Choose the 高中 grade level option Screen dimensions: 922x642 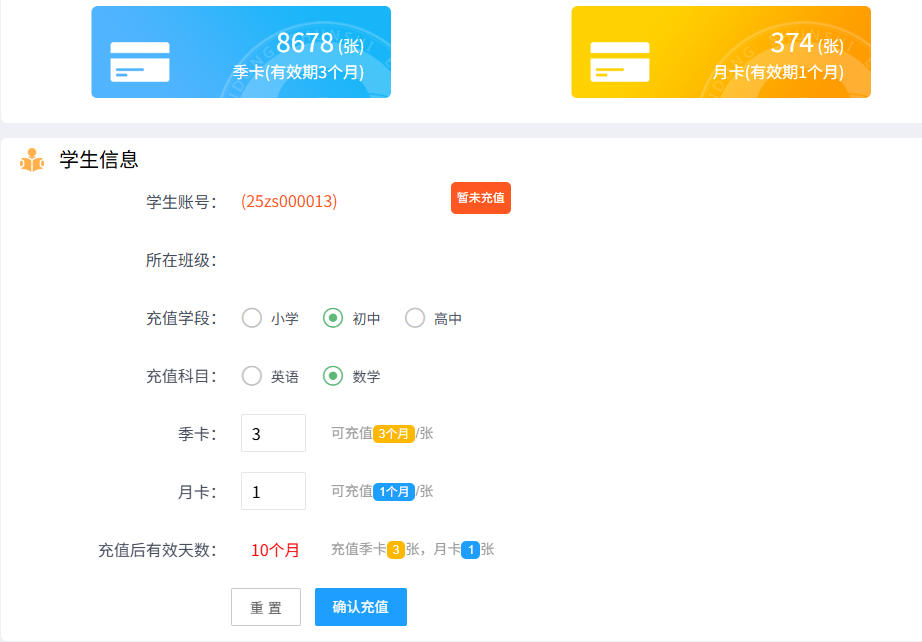click(x=415, y=319)
